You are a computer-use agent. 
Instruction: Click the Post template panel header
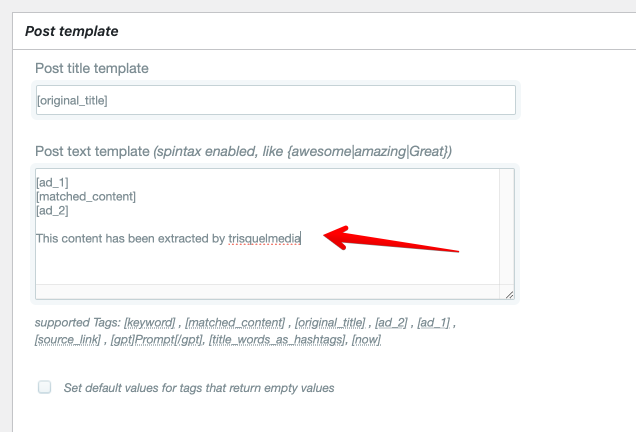pos(71,31)
